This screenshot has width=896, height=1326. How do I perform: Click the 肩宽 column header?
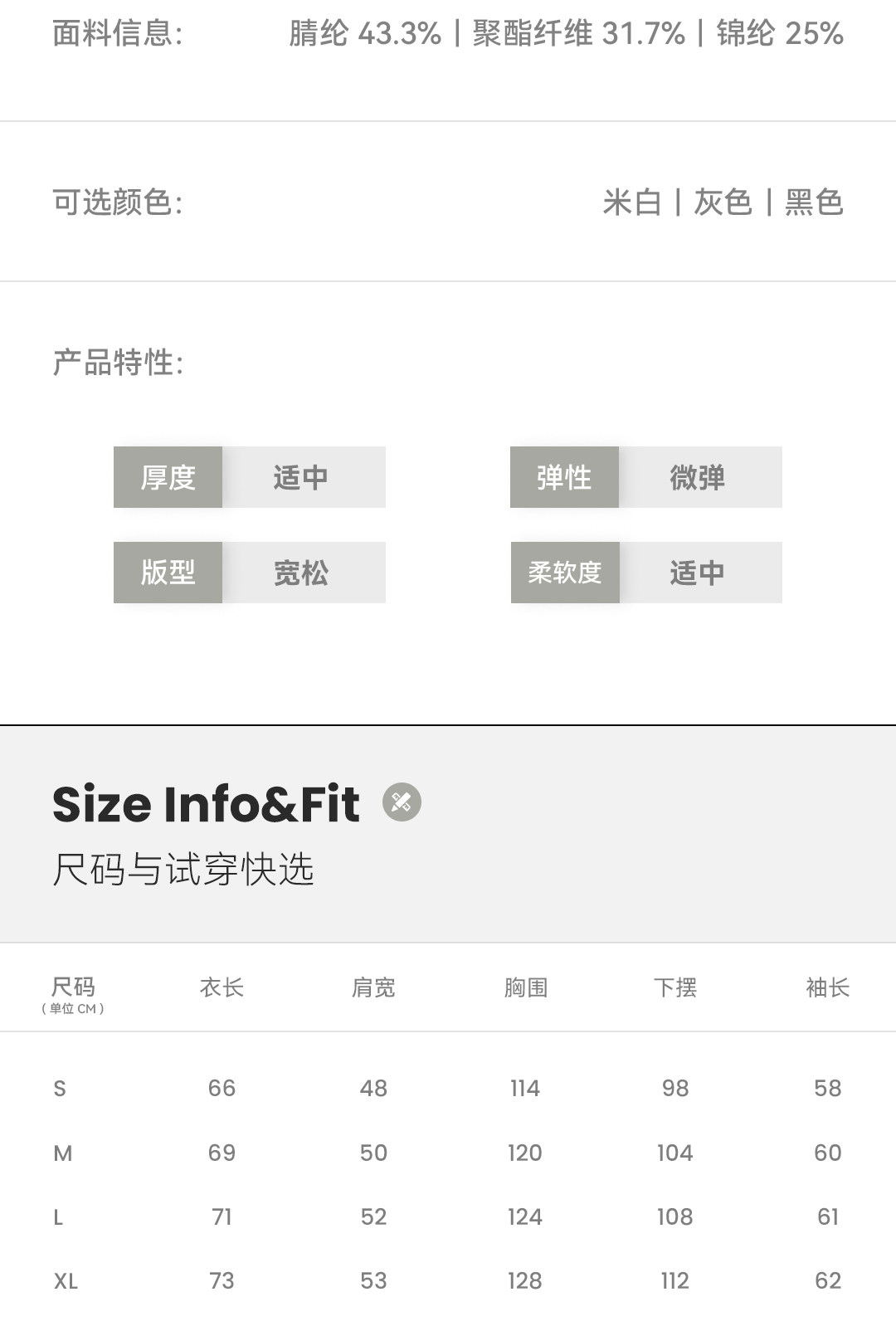coord(373,987)
